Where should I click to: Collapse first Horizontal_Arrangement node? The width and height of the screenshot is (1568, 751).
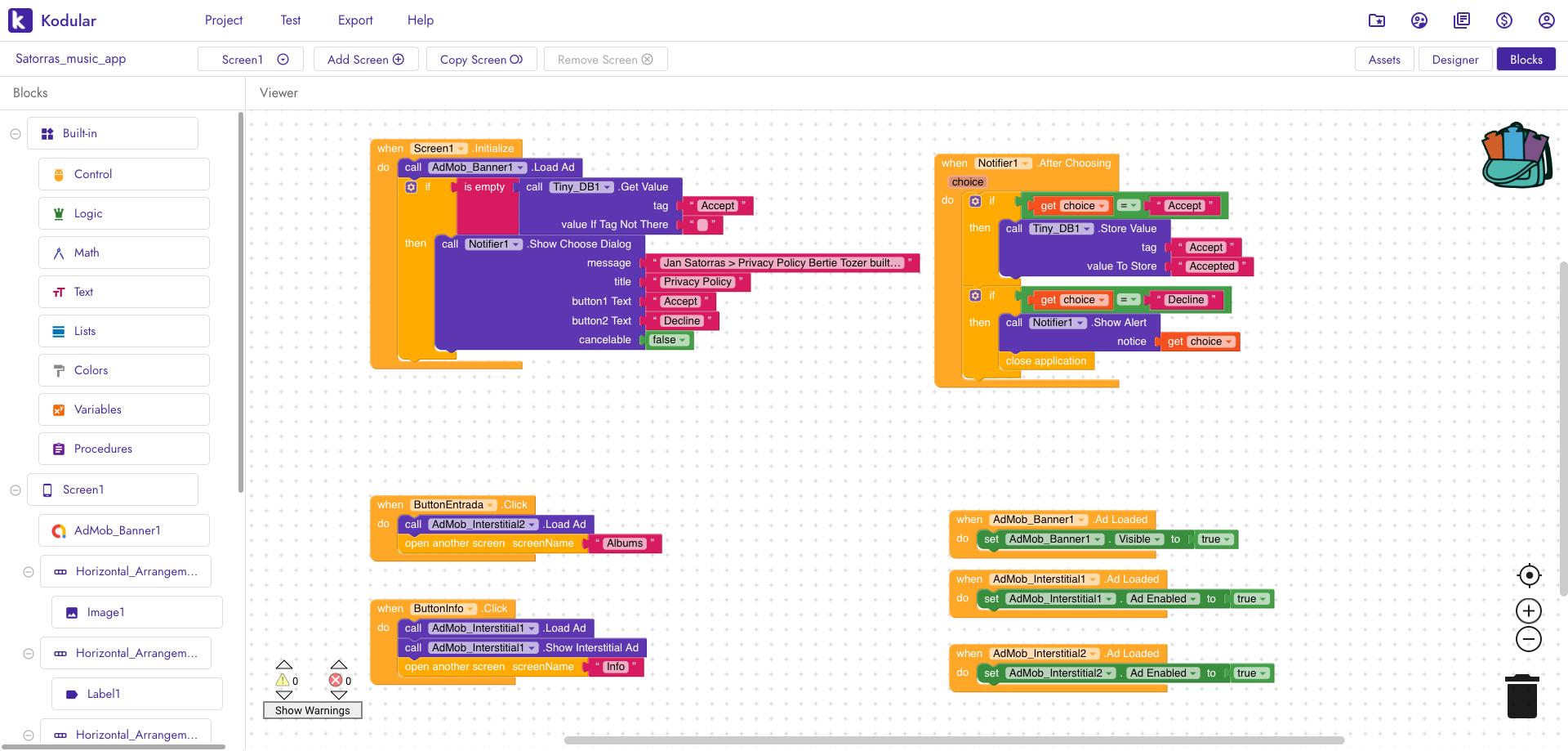[x=29, y=572]
